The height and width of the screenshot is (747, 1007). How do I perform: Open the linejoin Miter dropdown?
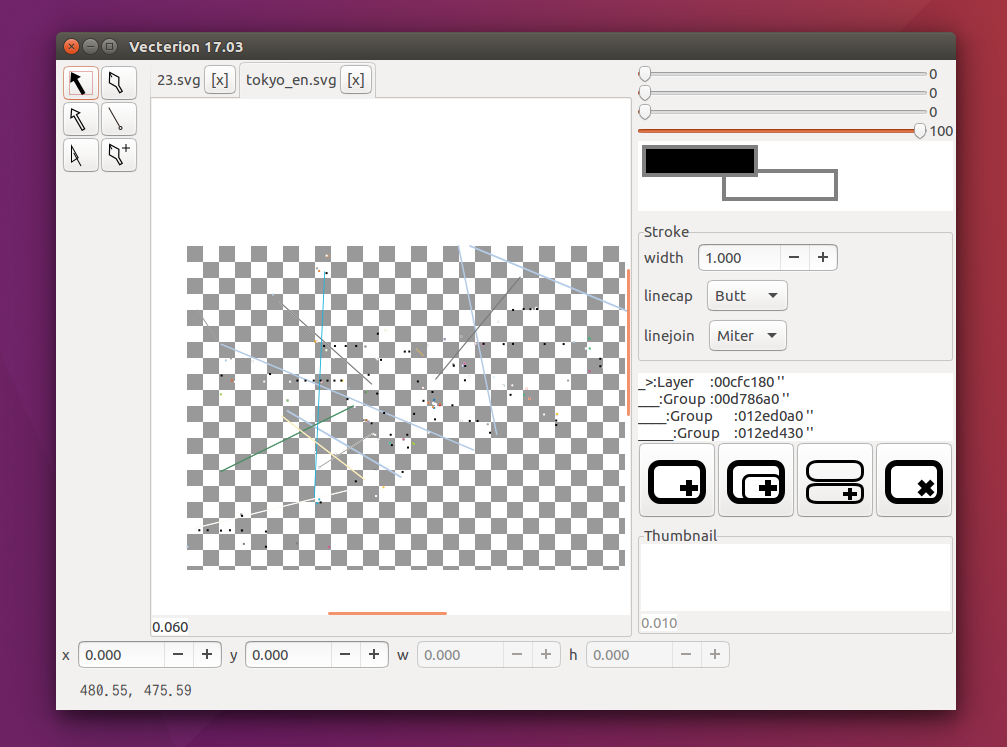748,335
